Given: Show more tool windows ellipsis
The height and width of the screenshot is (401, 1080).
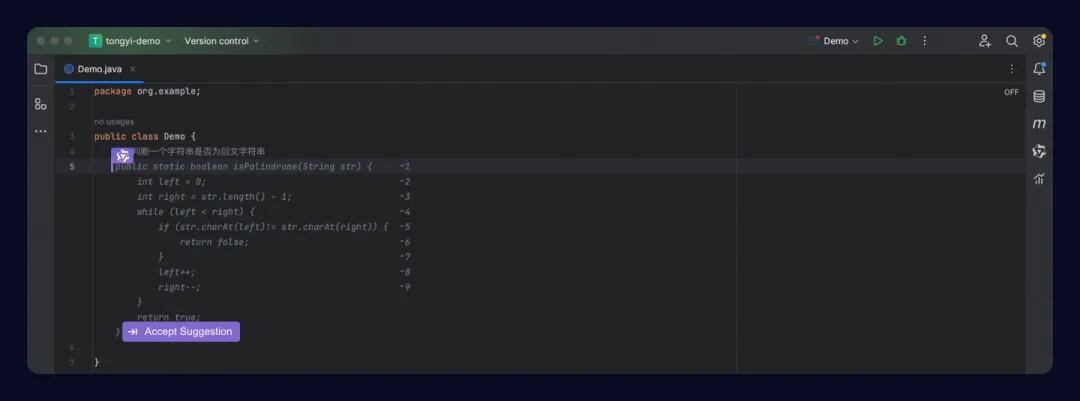Looking at the screenshot, I should pyautogui.click(x=41, y=131).
